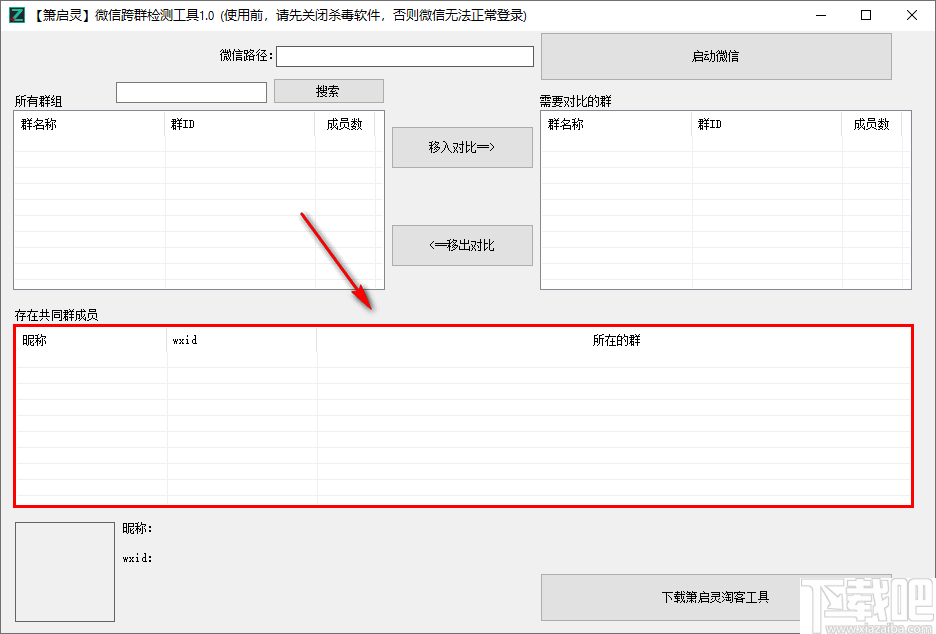The height and width of the screenshot is (634, 936).
Task: Click the 移入对比=> button
Action: (x=462, y=146)
